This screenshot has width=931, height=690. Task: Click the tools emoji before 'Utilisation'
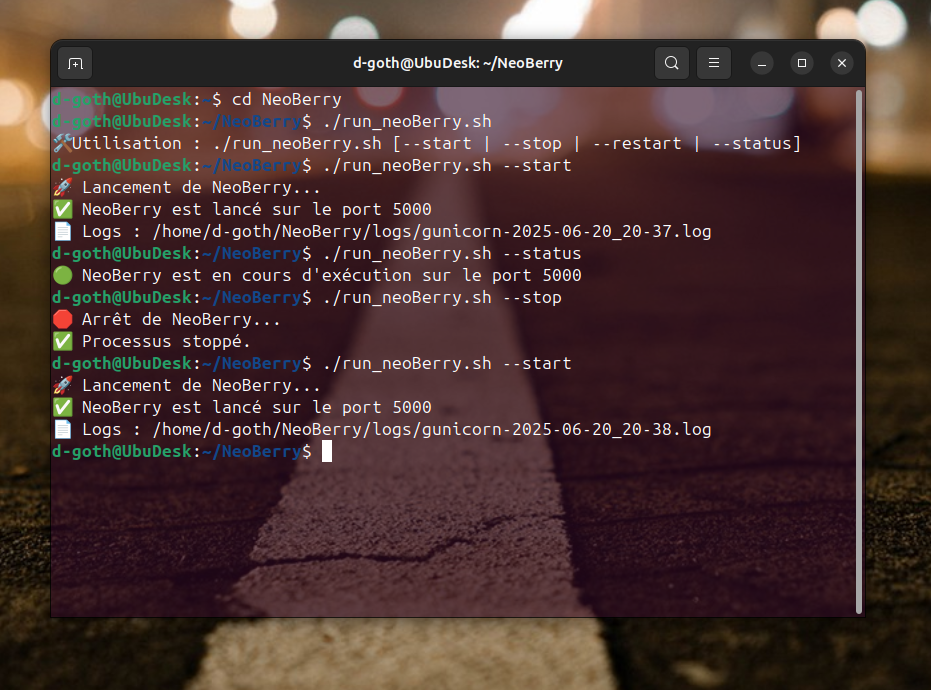(62, 143)
